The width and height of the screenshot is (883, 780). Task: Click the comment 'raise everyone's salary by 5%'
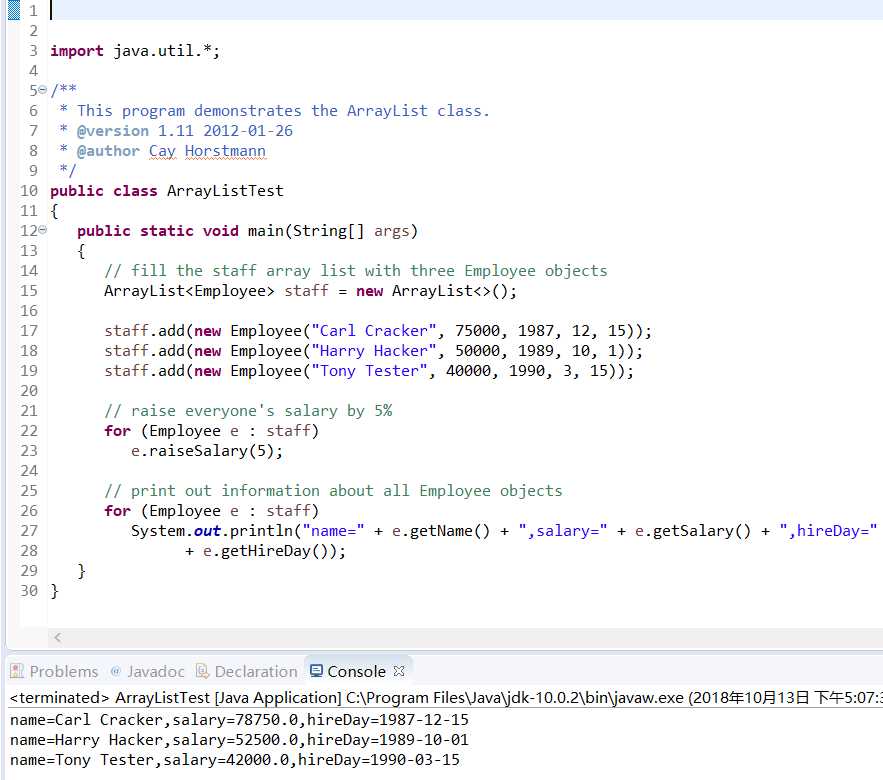point(248,411)
